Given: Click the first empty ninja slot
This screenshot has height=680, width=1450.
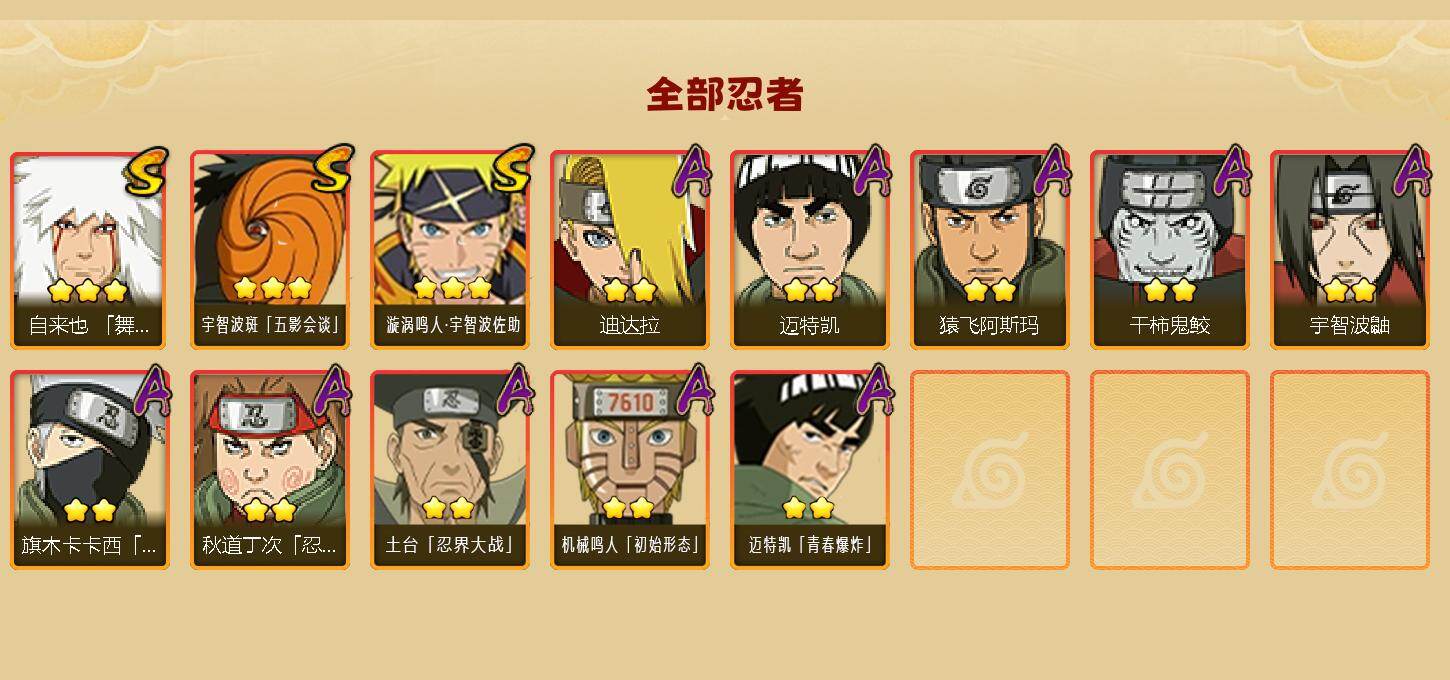Looking at the screenshot, I should pos(990,470).
